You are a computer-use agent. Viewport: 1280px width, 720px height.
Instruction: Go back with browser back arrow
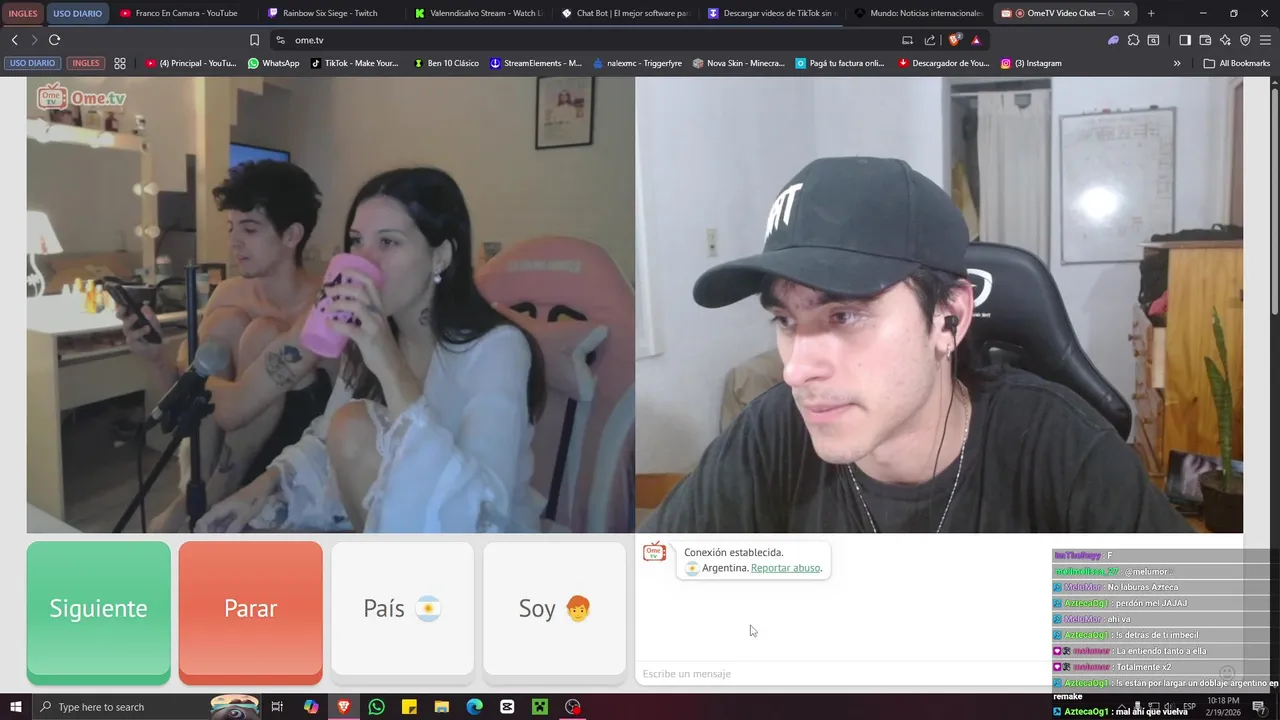(x=14, y=40)
